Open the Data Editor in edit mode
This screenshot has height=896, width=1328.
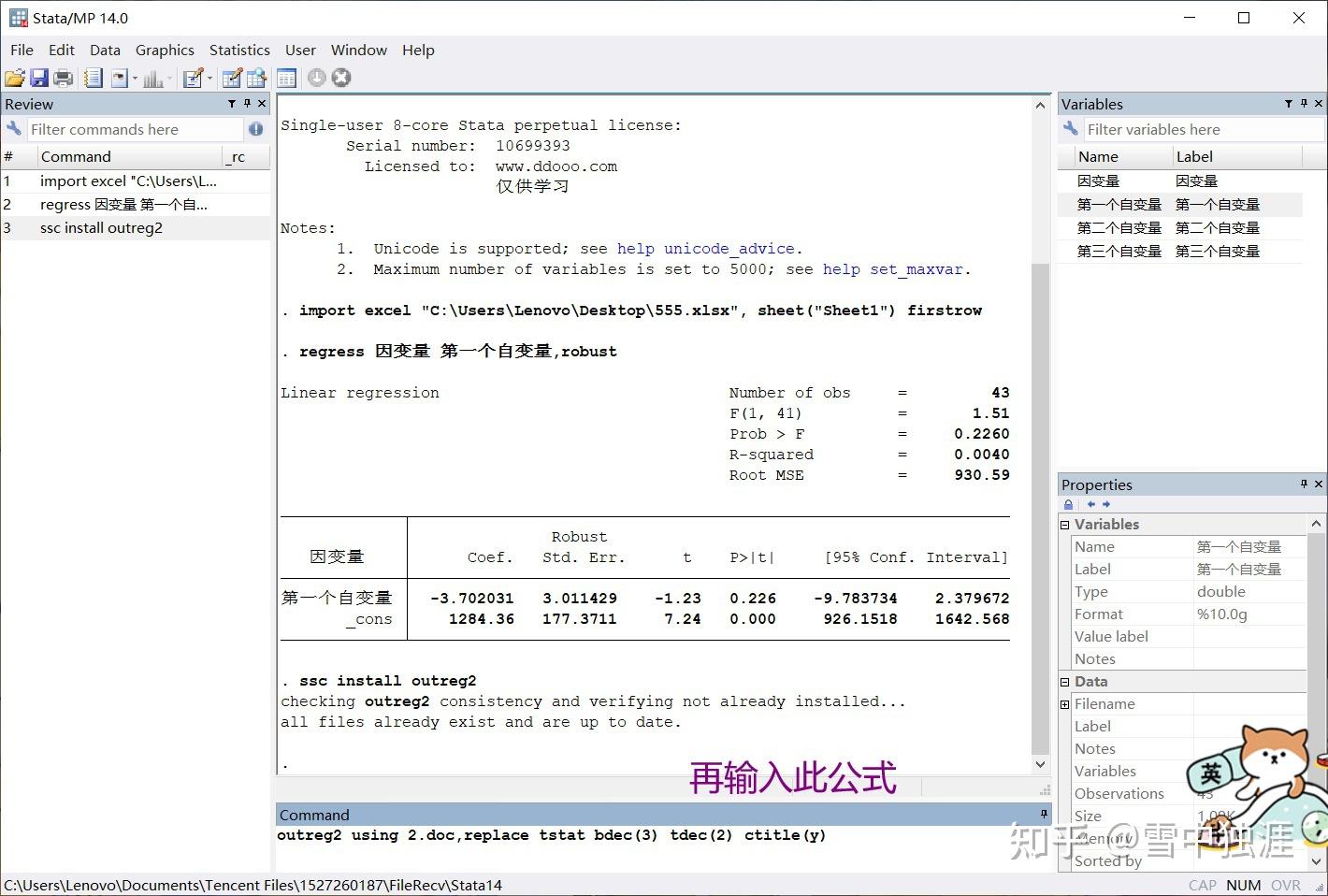[x=231, y=78]
